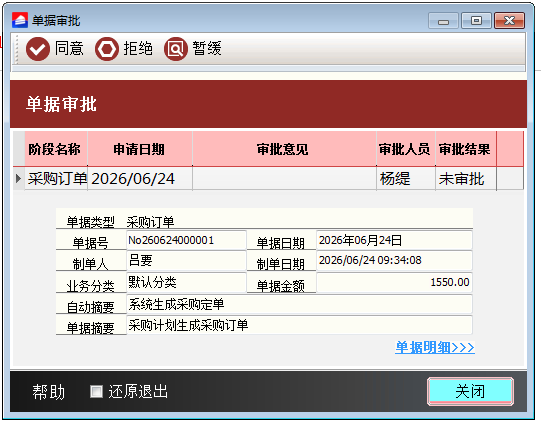
Task: Maximize the 单据审批 window
Action: (476, 21)
